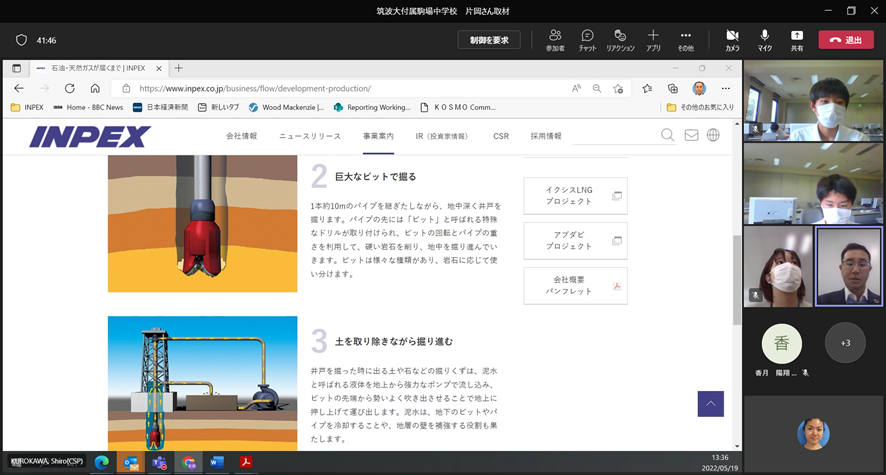Go to the browser home page
The width and height of the screenshot is (886, 475).
click(95, 88)
